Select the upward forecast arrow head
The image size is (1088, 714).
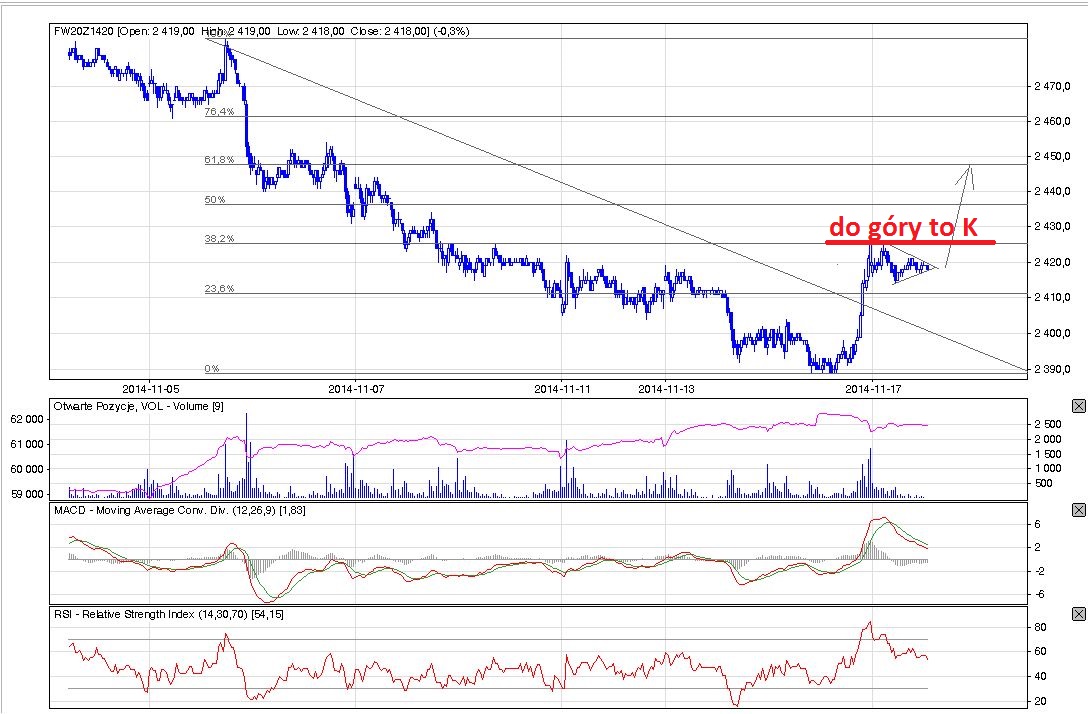coord(967,172)
